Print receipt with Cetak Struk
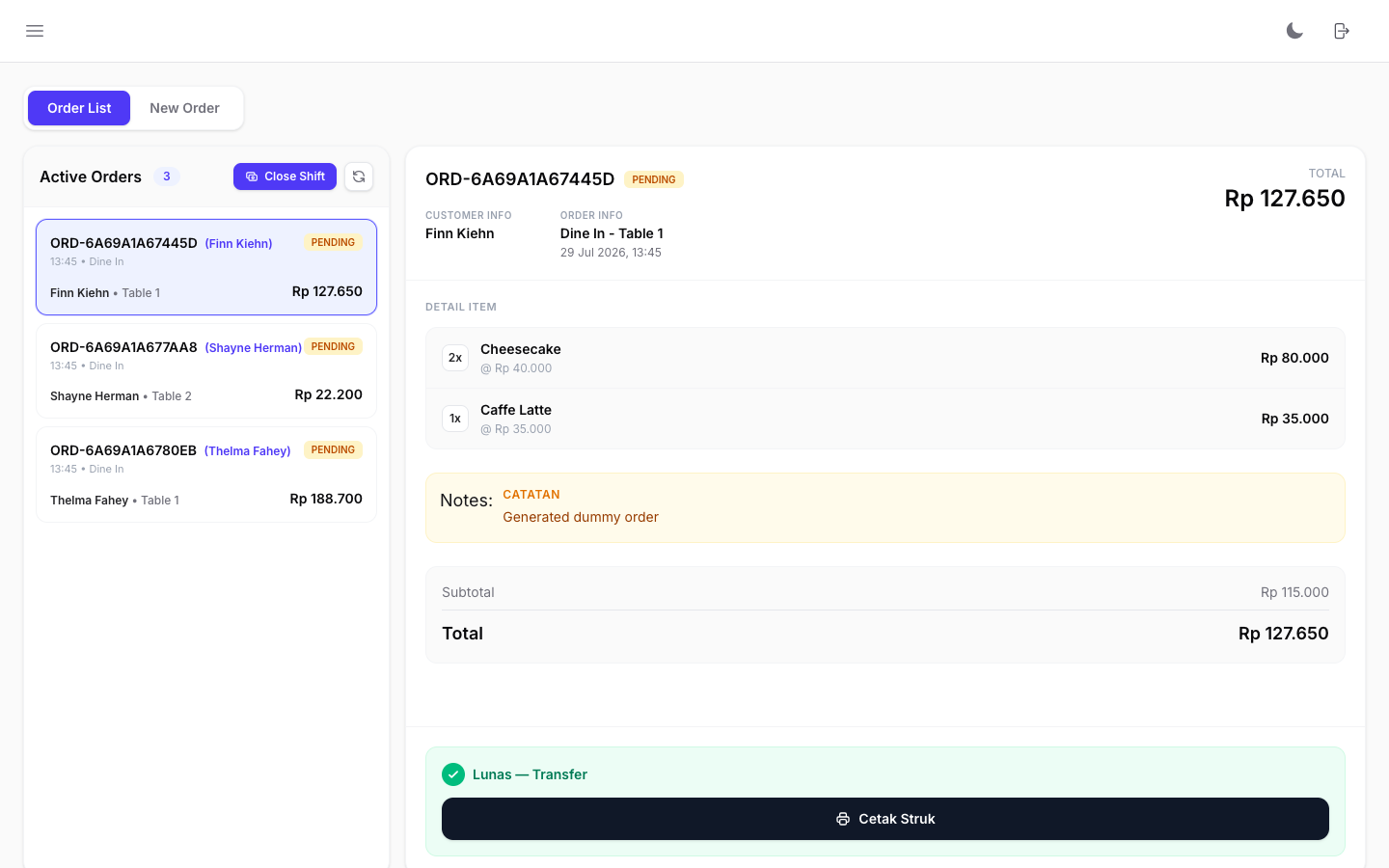Viewport: 1389px width, 868px height. [885, 819]
